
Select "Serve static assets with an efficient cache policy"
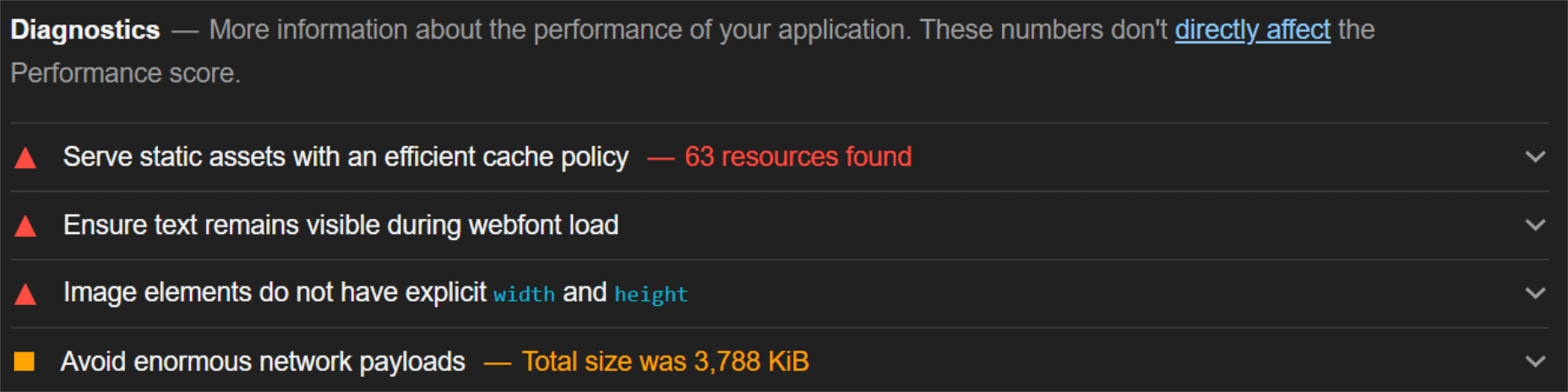coord(346,157)
